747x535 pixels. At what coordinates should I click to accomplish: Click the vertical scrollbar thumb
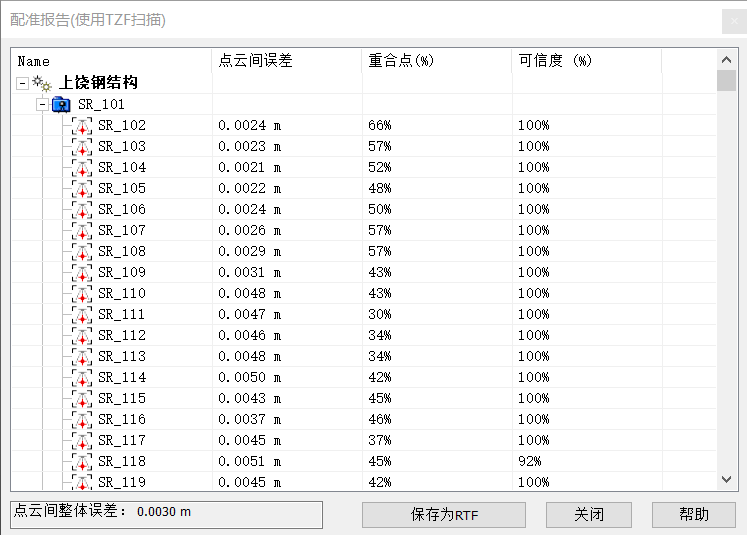[x=726, y=80]
